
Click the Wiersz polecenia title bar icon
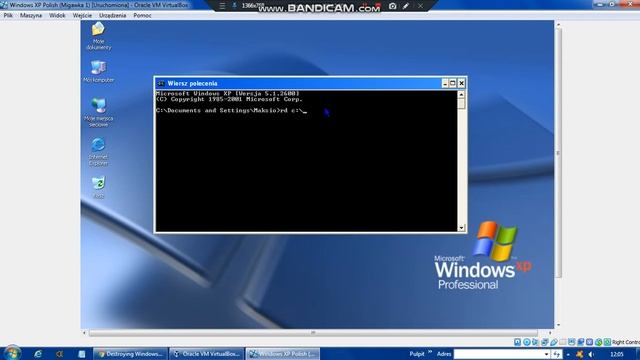tap(161, 83)
